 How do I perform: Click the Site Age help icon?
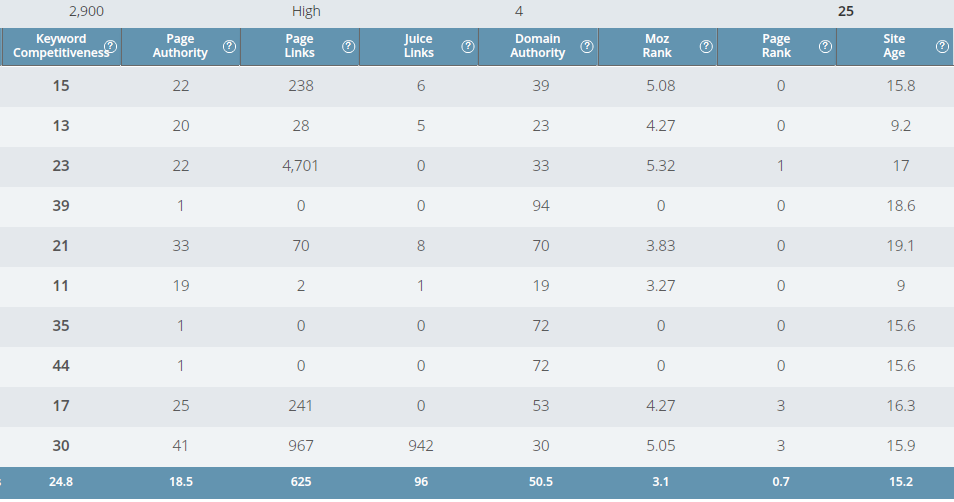[x=942, y=46]
